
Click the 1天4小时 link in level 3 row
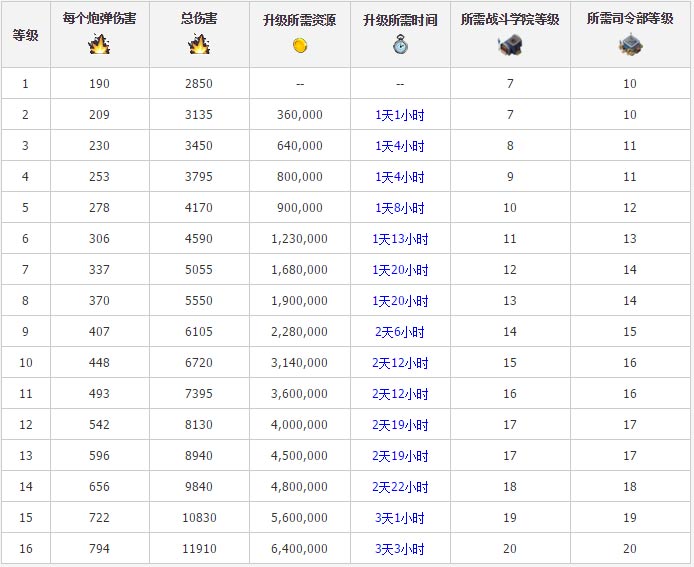point(400,146)
